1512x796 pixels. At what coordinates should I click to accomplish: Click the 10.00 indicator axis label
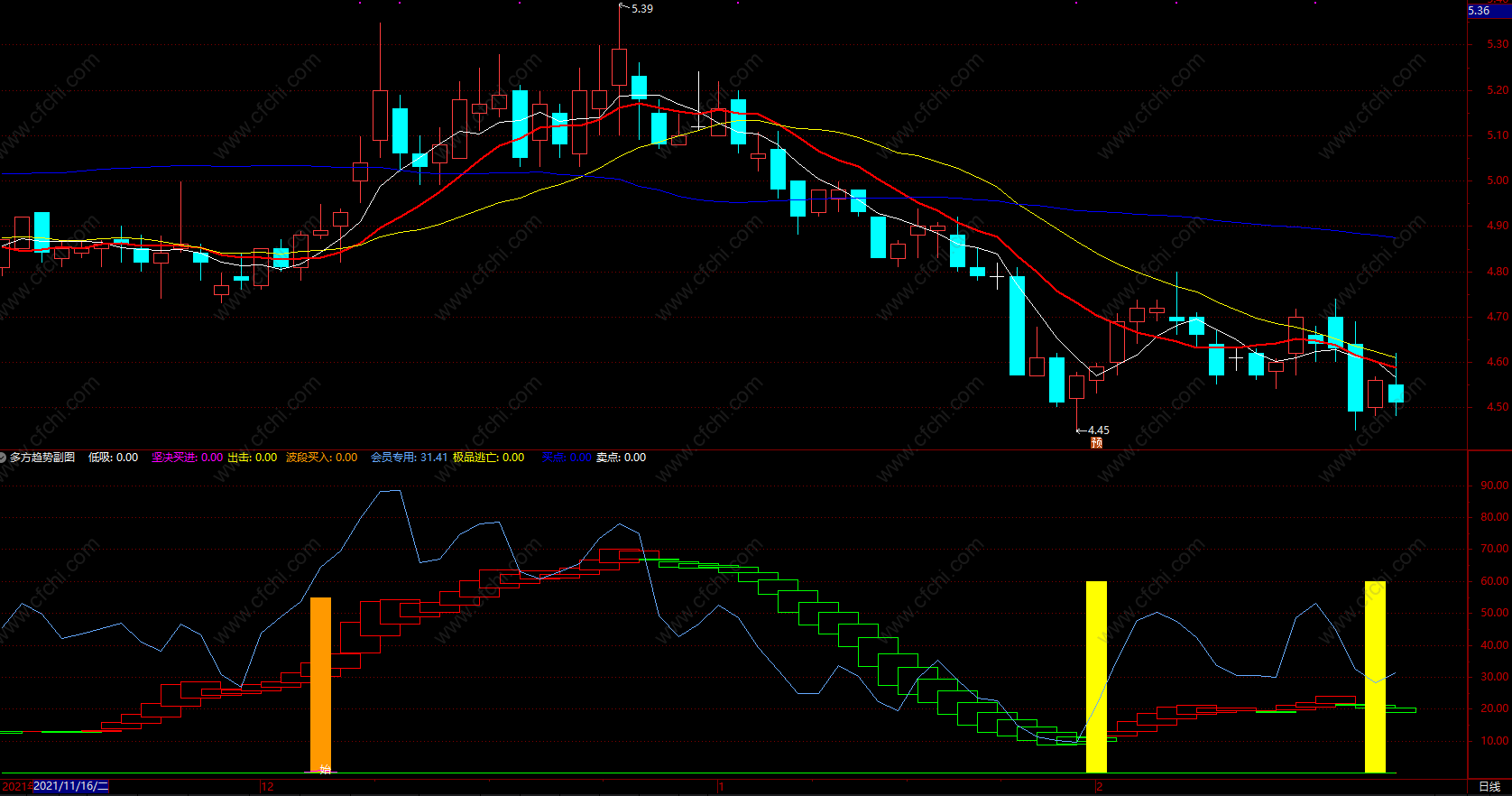1495,741
